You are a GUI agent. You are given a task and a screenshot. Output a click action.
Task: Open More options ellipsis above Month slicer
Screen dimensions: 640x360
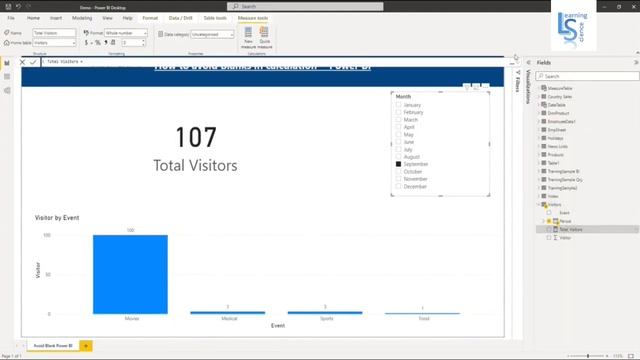pyautogui.click(x=485, y=86)
